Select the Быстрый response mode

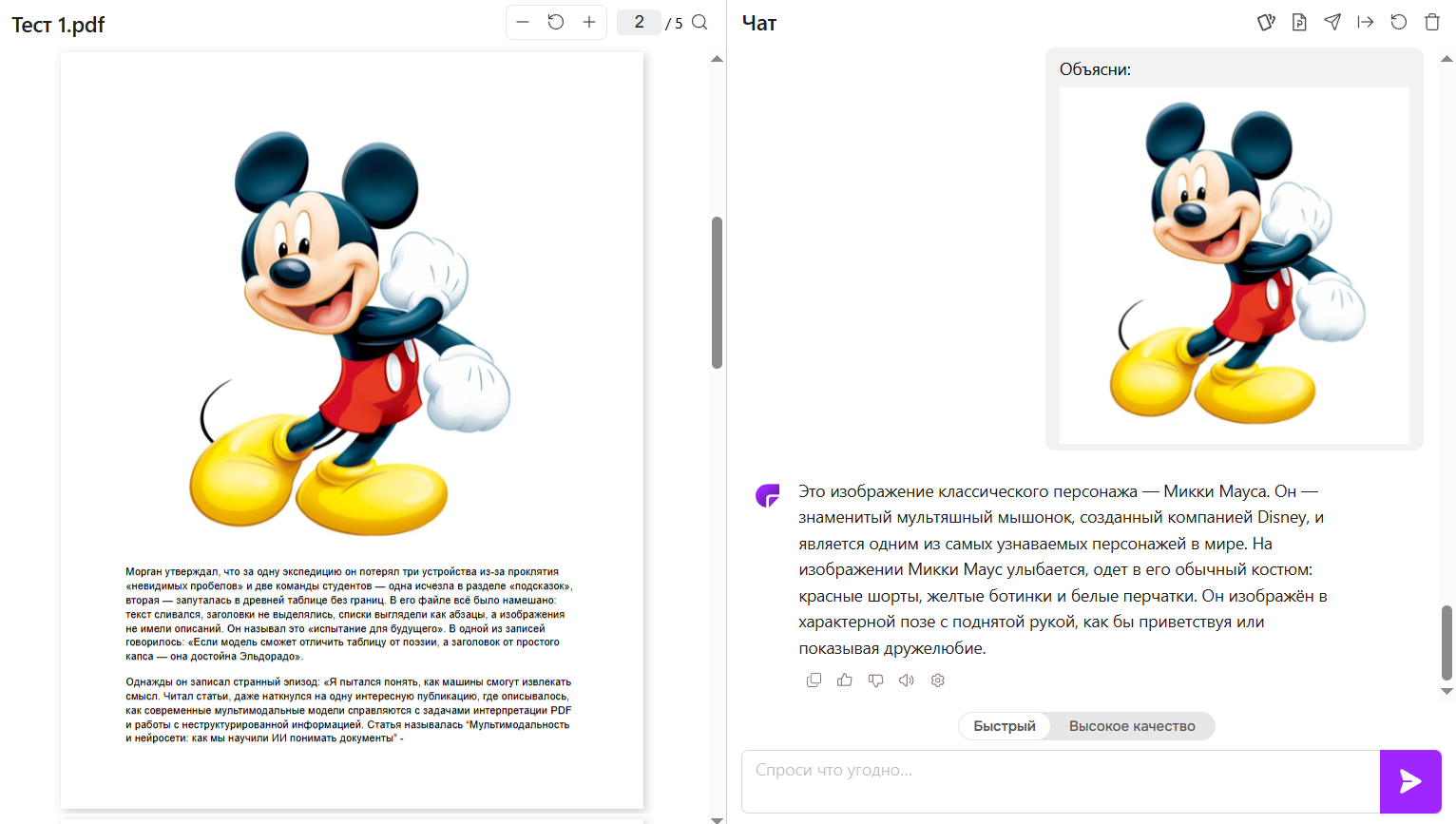[1004, 725]
